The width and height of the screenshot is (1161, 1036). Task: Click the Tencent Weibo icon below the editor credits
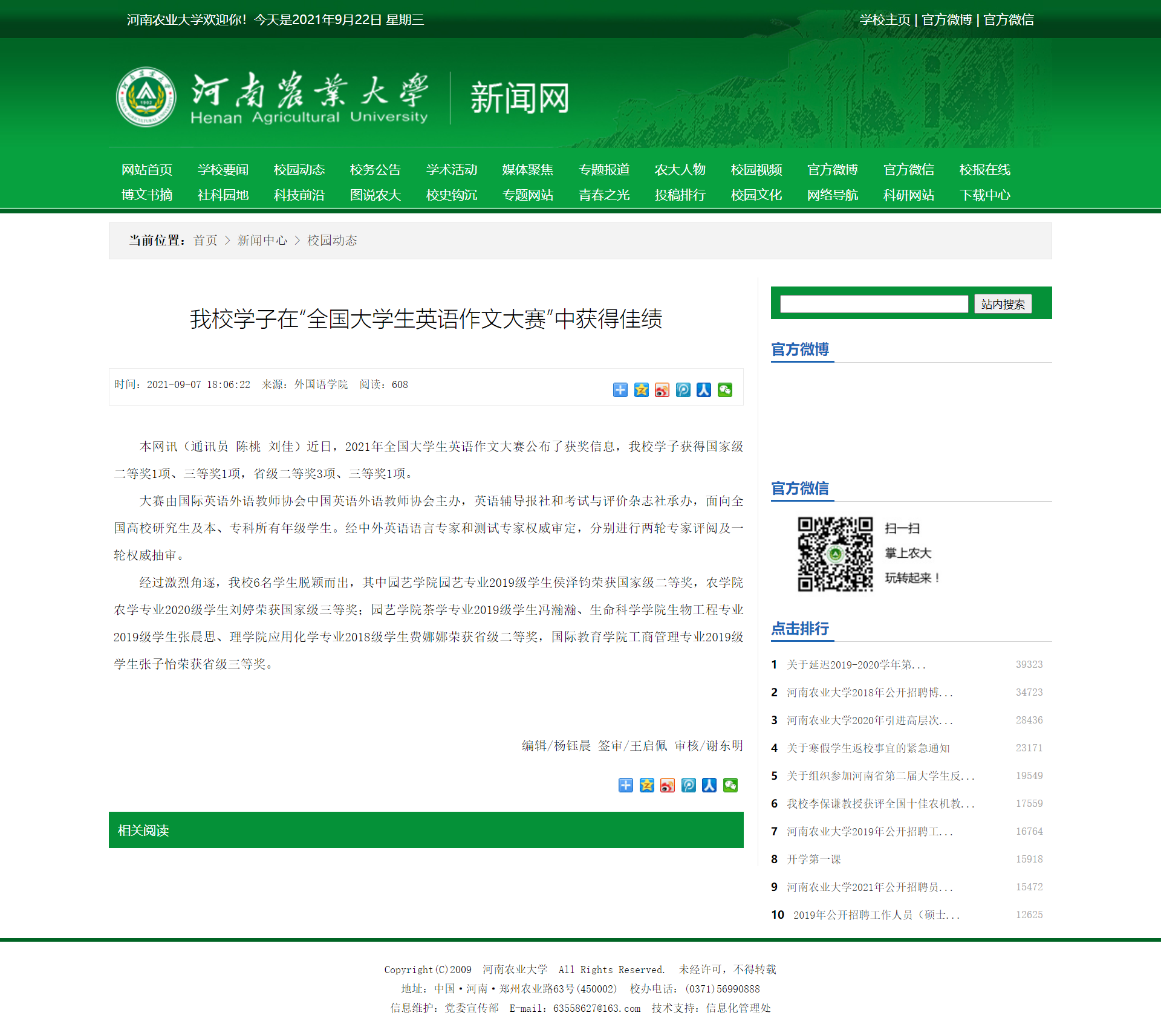688,785
